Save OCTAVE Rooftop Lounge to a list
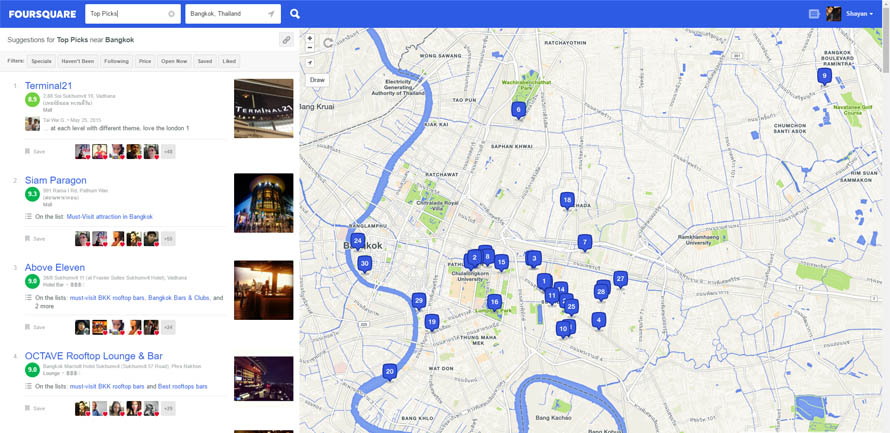Screen dimensions: 890x433 click(x=35, y=409)
